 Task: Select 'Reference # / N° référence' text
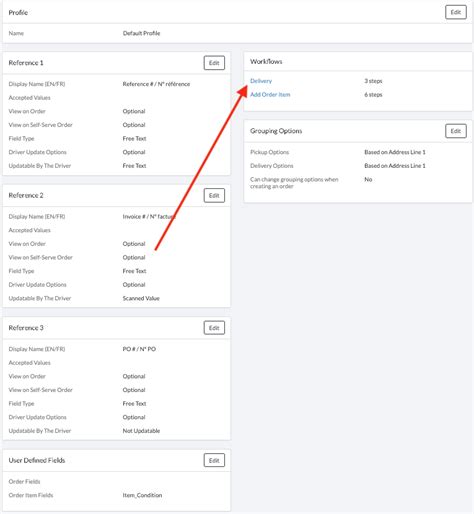tap(156, 84)
